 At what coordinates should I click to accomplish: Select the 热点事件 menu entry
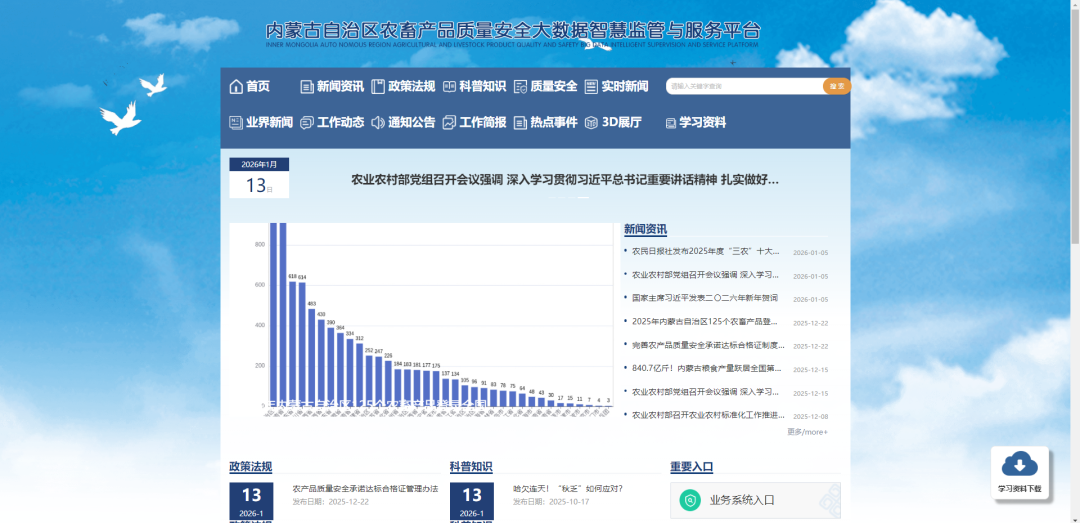[x=553, y=123]
